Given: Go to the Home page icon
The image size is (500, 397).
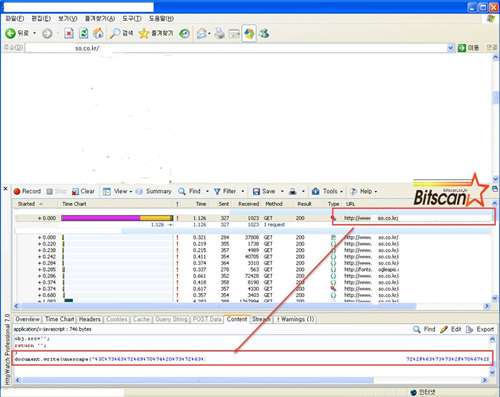Looking at the screenshot, I should pos(98,33).
